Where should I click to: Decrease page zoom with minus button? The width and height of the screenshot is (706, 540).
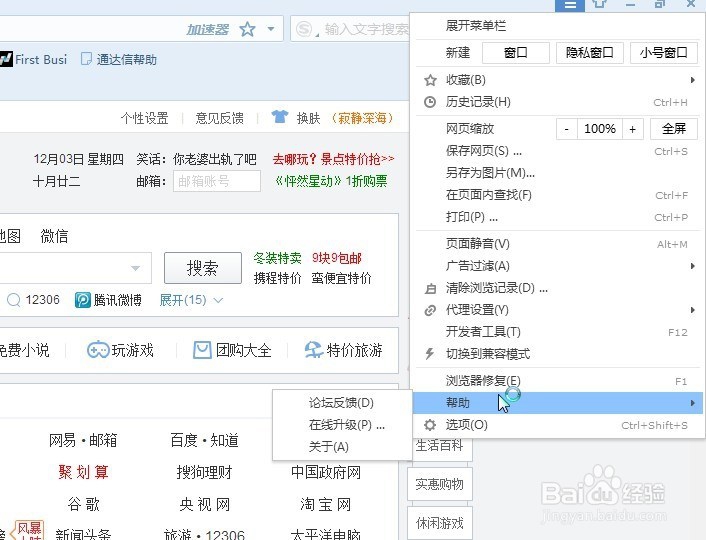(x=566, y=129)
